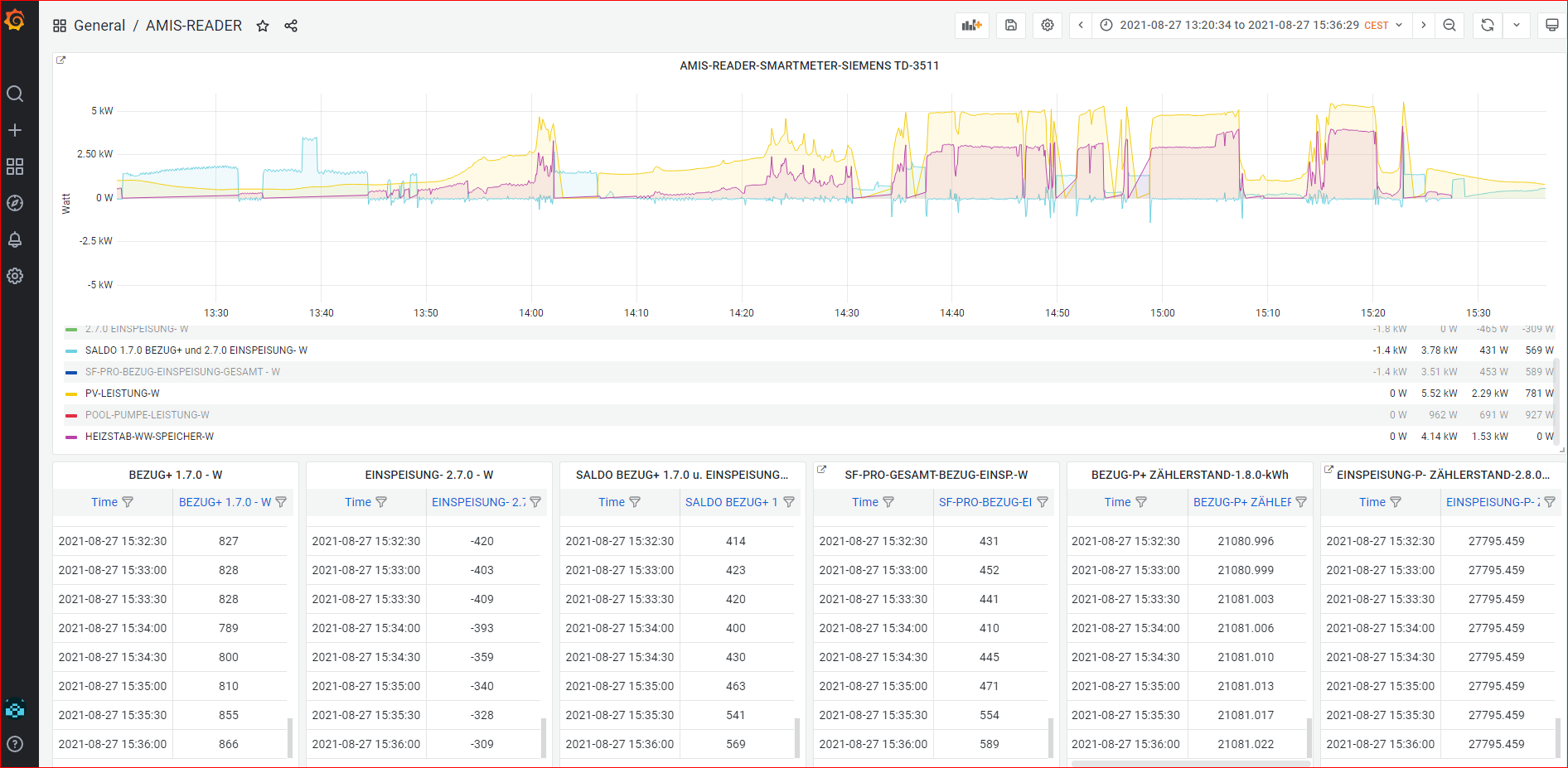
Task: Sort by Time in BEZUG-P+ ZÄHLERSTAND table
Action: [x=1117, y=502]
